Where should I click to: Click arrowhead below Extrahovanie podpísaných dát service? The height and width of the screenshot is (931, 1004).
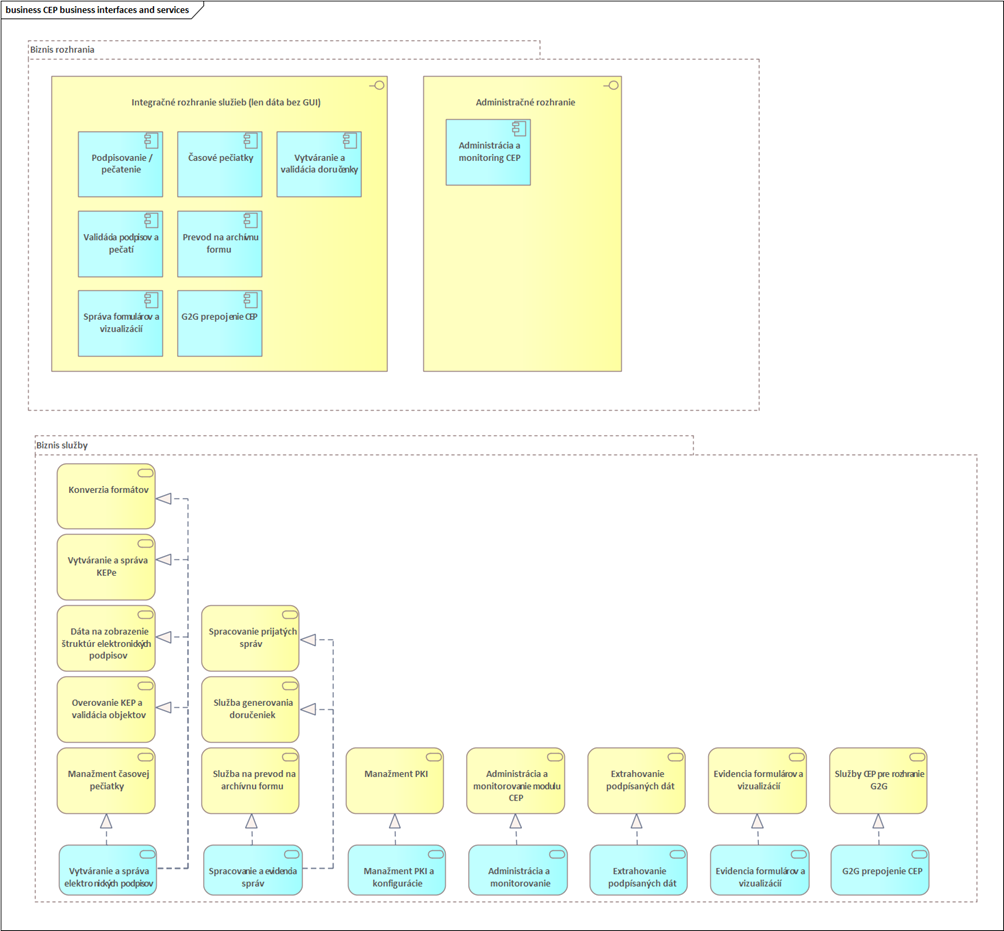[636, 821]
